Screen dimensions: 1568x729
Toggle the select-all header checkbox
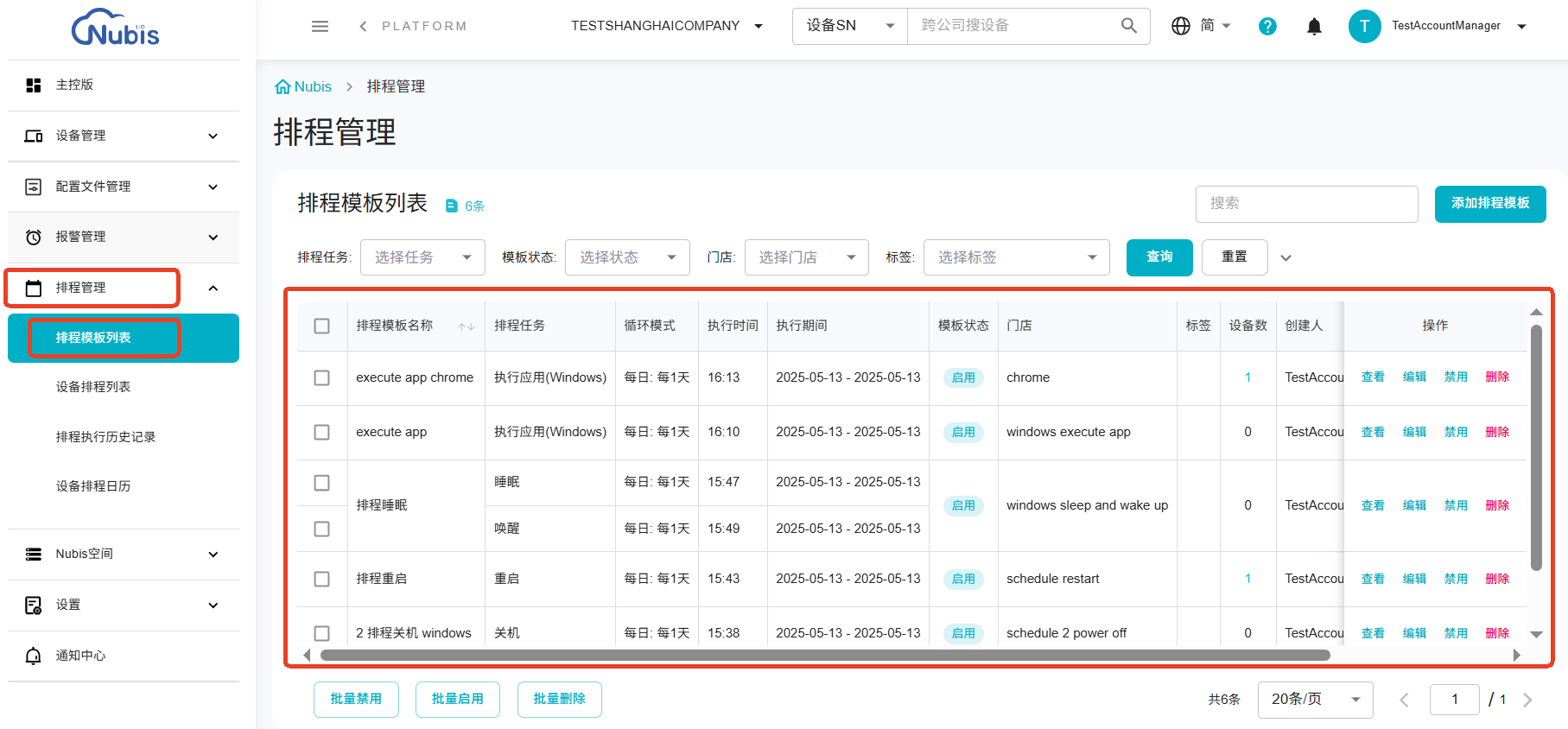322,326
